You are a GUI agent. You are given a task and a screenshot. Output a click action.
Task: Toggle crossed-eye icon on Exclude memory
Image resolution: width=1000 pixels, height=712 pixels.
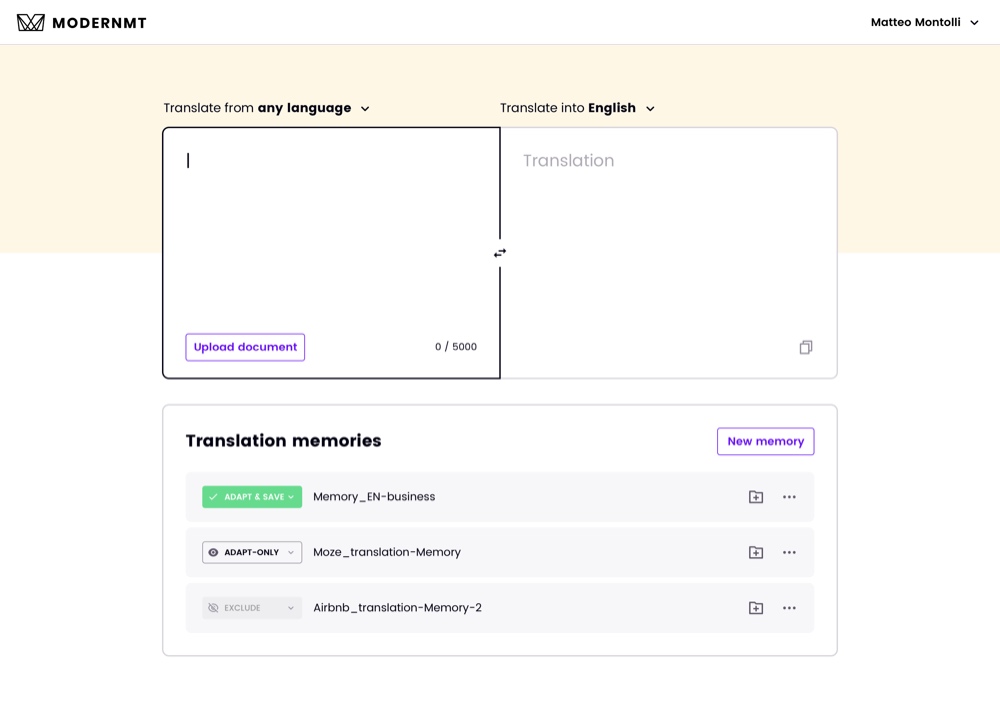point(213,608)
